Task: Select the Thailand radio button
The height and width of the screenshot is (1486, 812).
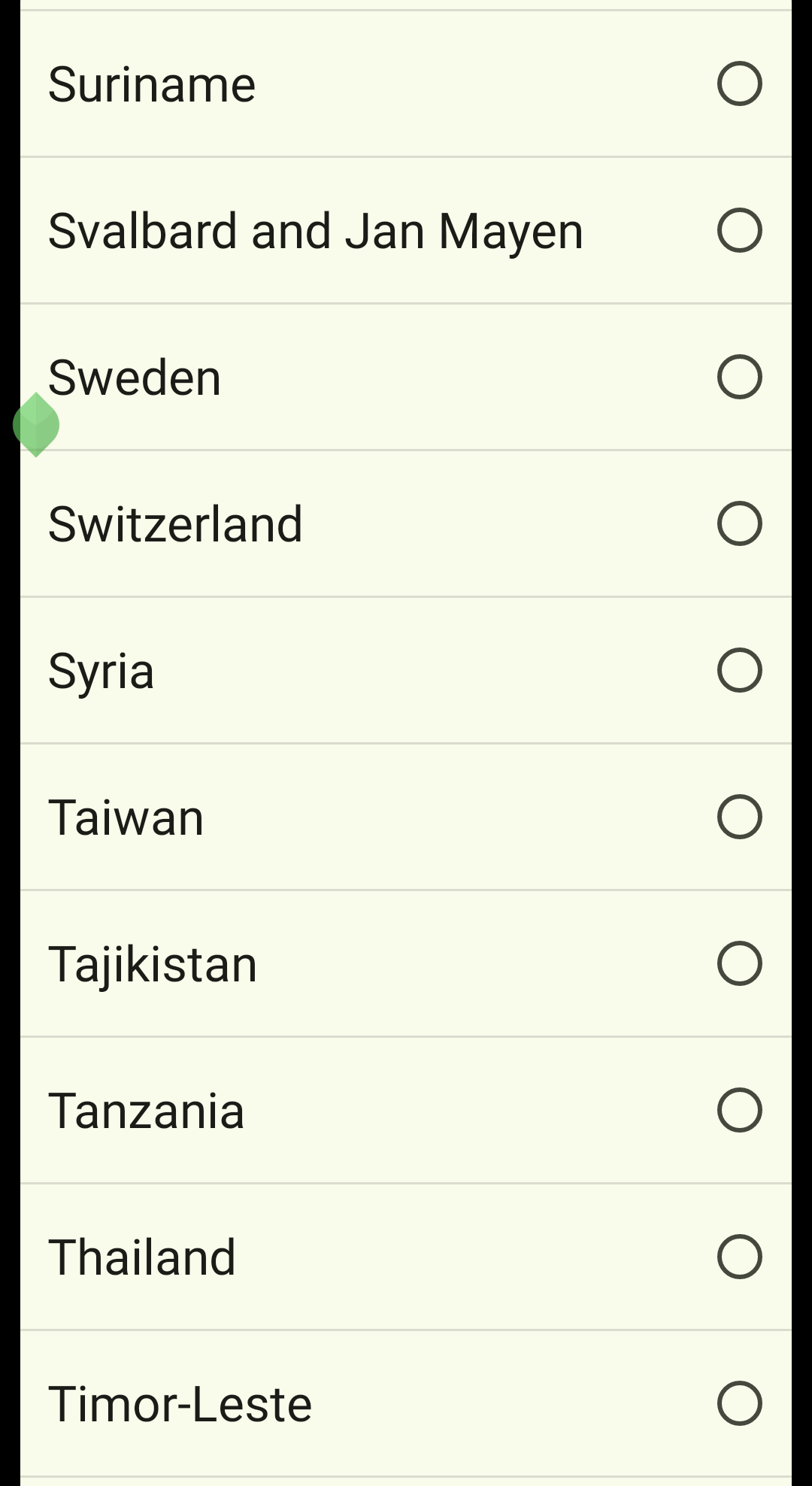Action: pyautogui.click(x=740, y=1257)
